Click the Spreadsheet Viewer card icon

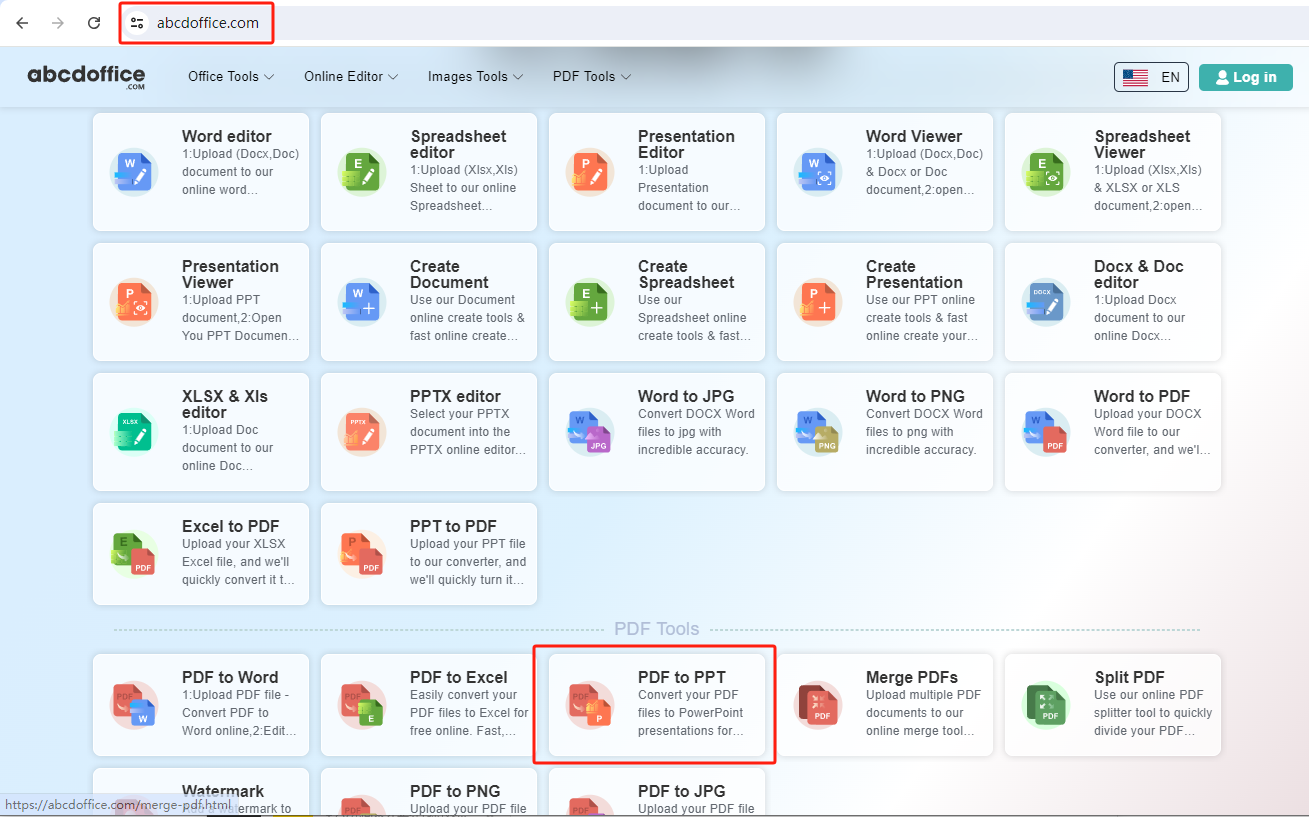[1046, 172]
